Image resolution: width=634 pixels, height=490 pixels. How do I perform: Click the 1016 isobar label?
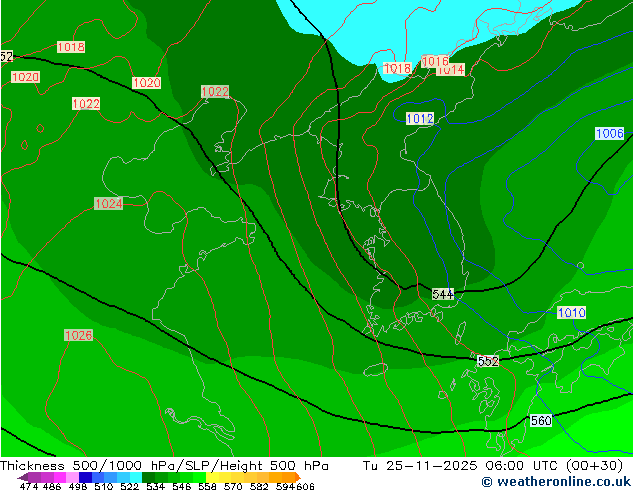click(435, 61)
